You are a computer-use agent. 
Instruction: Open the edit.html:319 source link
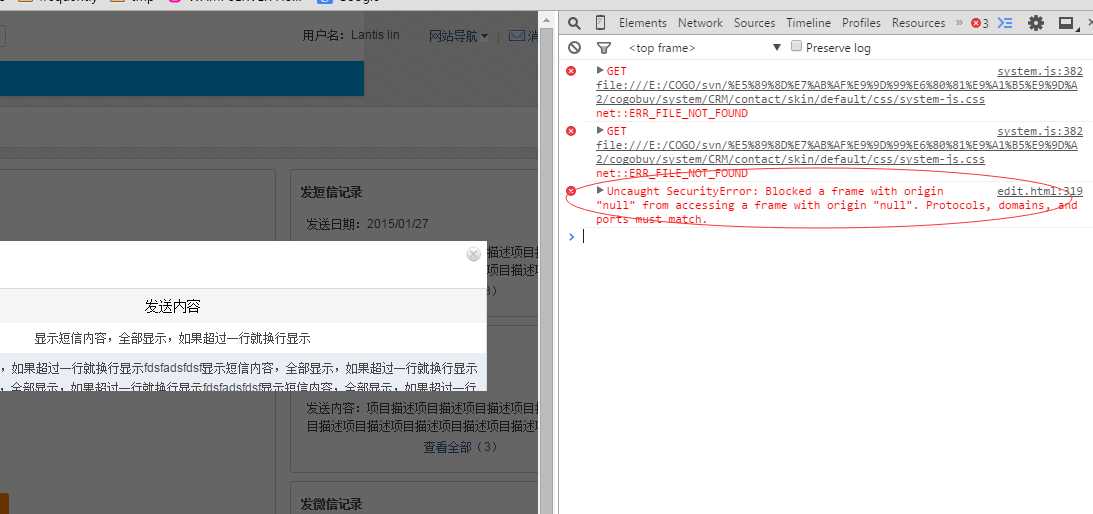[x=1039, y=190]
